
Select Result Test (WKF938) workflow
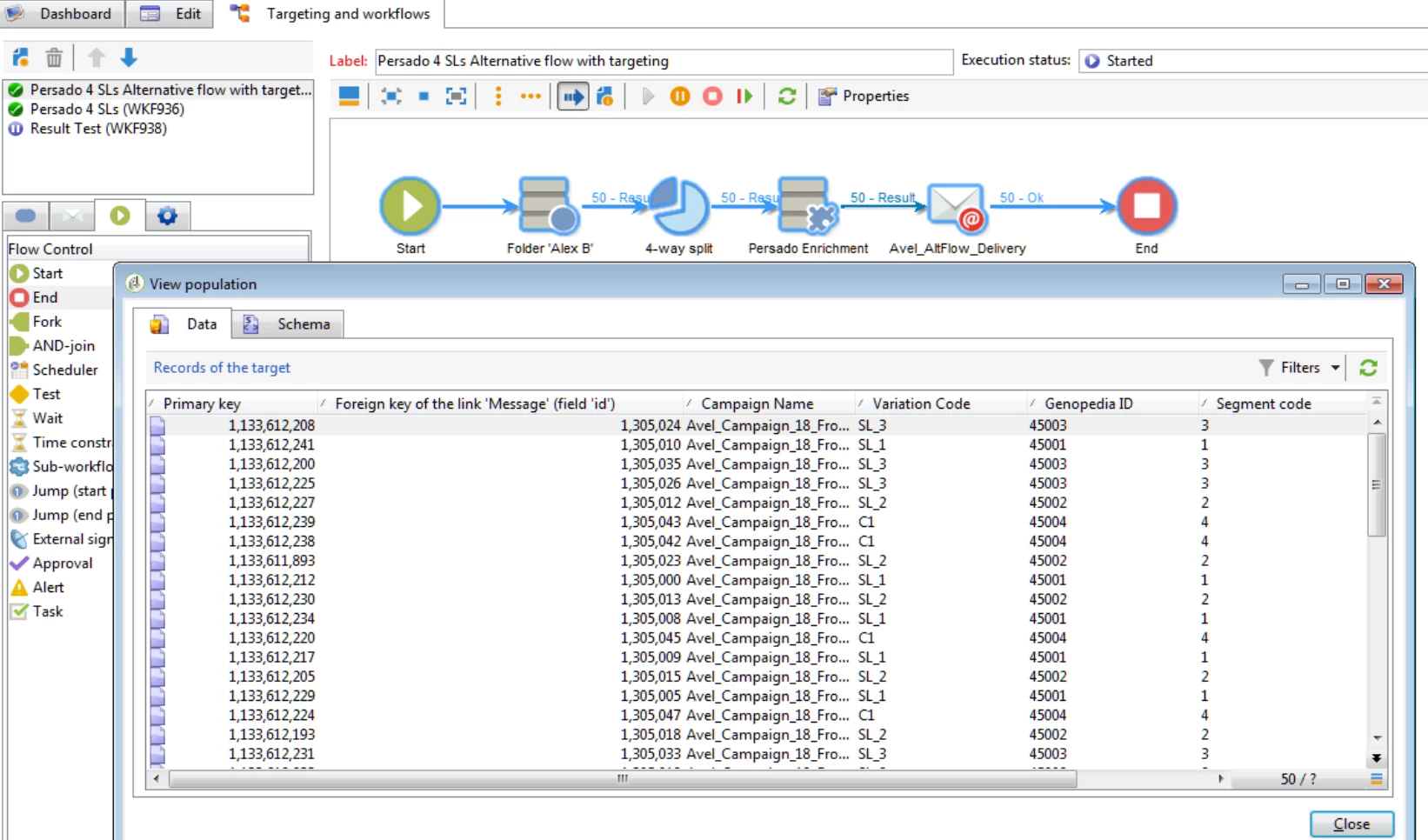[98, 129]
